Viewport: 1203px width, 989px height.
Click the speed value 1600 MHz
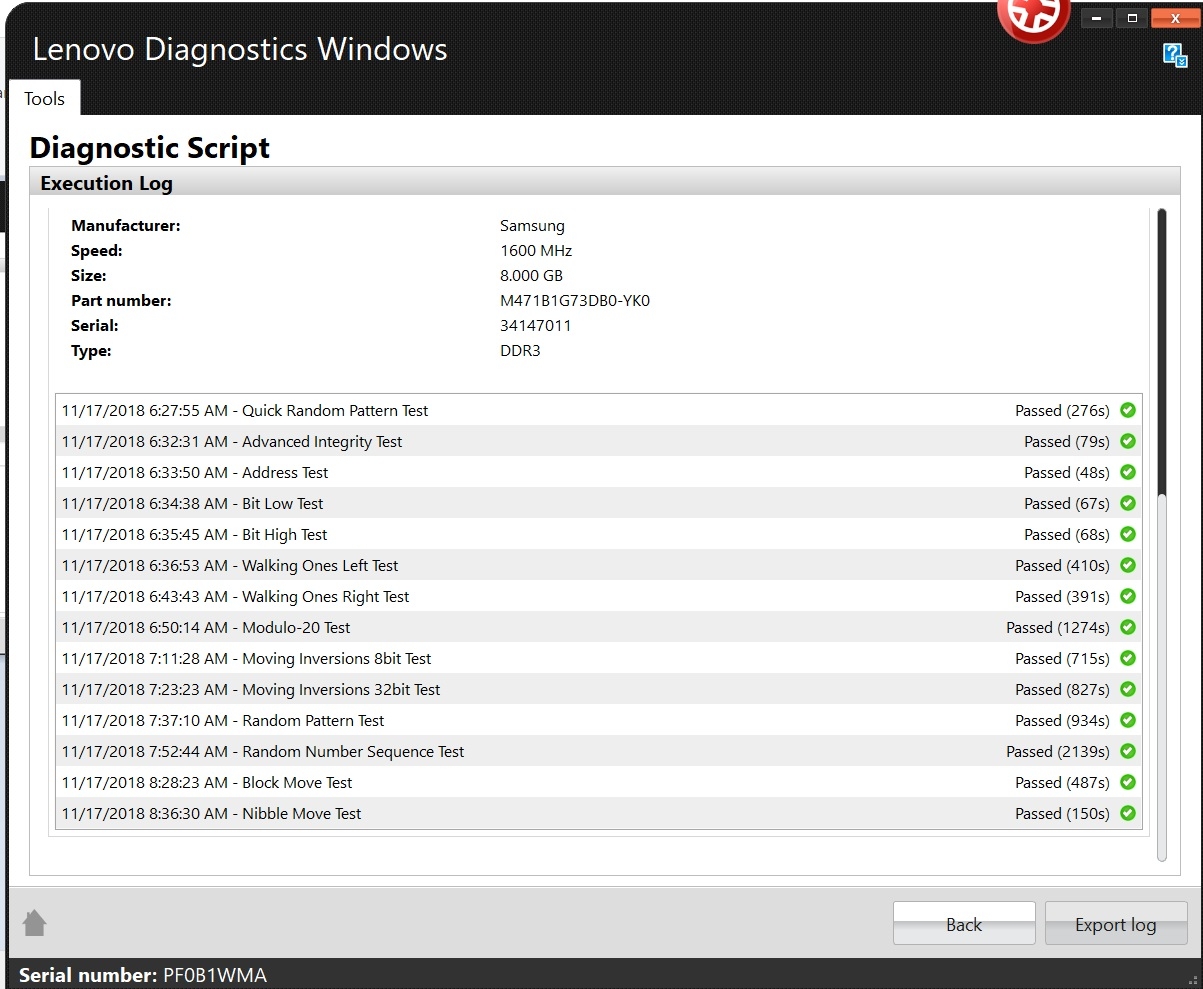tap(536, 251)
